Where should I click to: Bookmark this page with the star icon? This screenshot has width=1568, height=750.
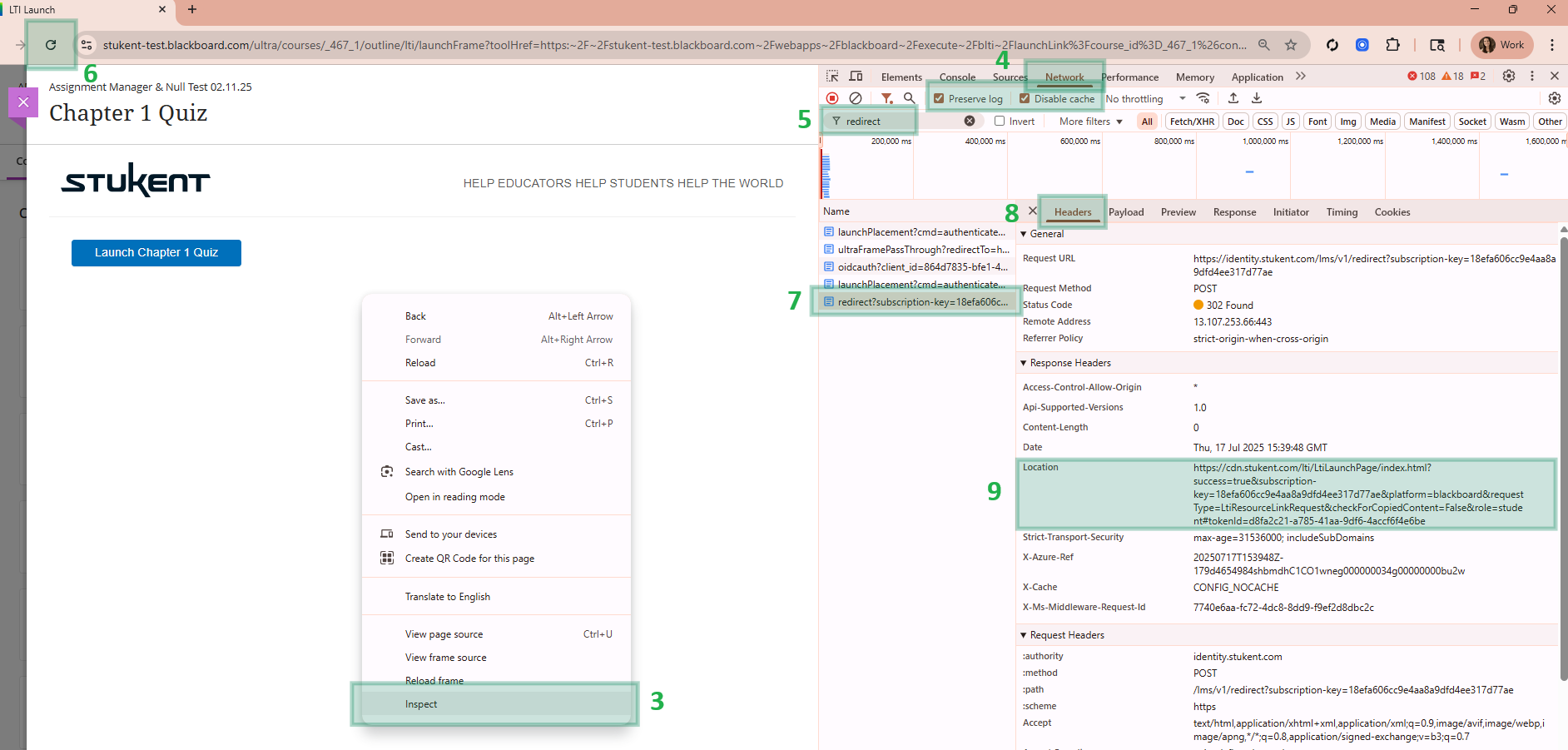[x=1291, y=45]
